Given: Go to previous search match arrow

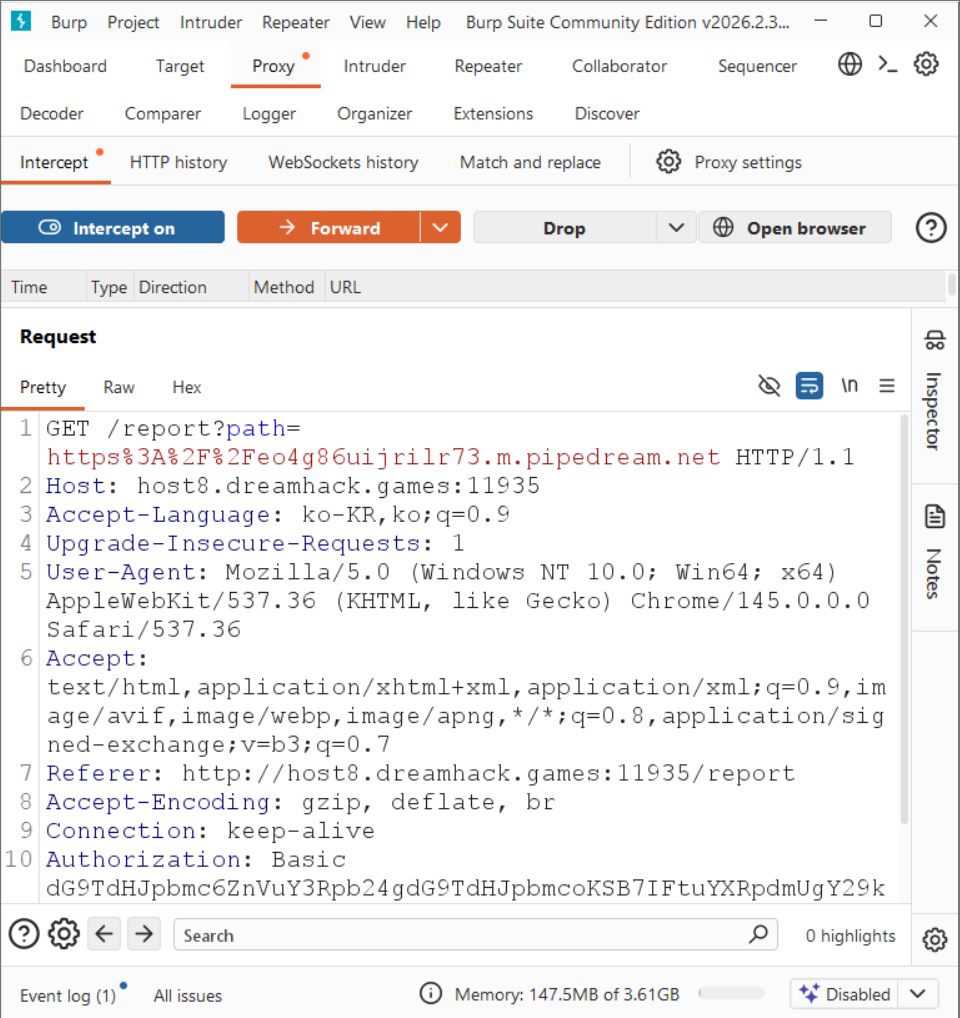Looking at the screenshot, I should (x=104, y=934).
